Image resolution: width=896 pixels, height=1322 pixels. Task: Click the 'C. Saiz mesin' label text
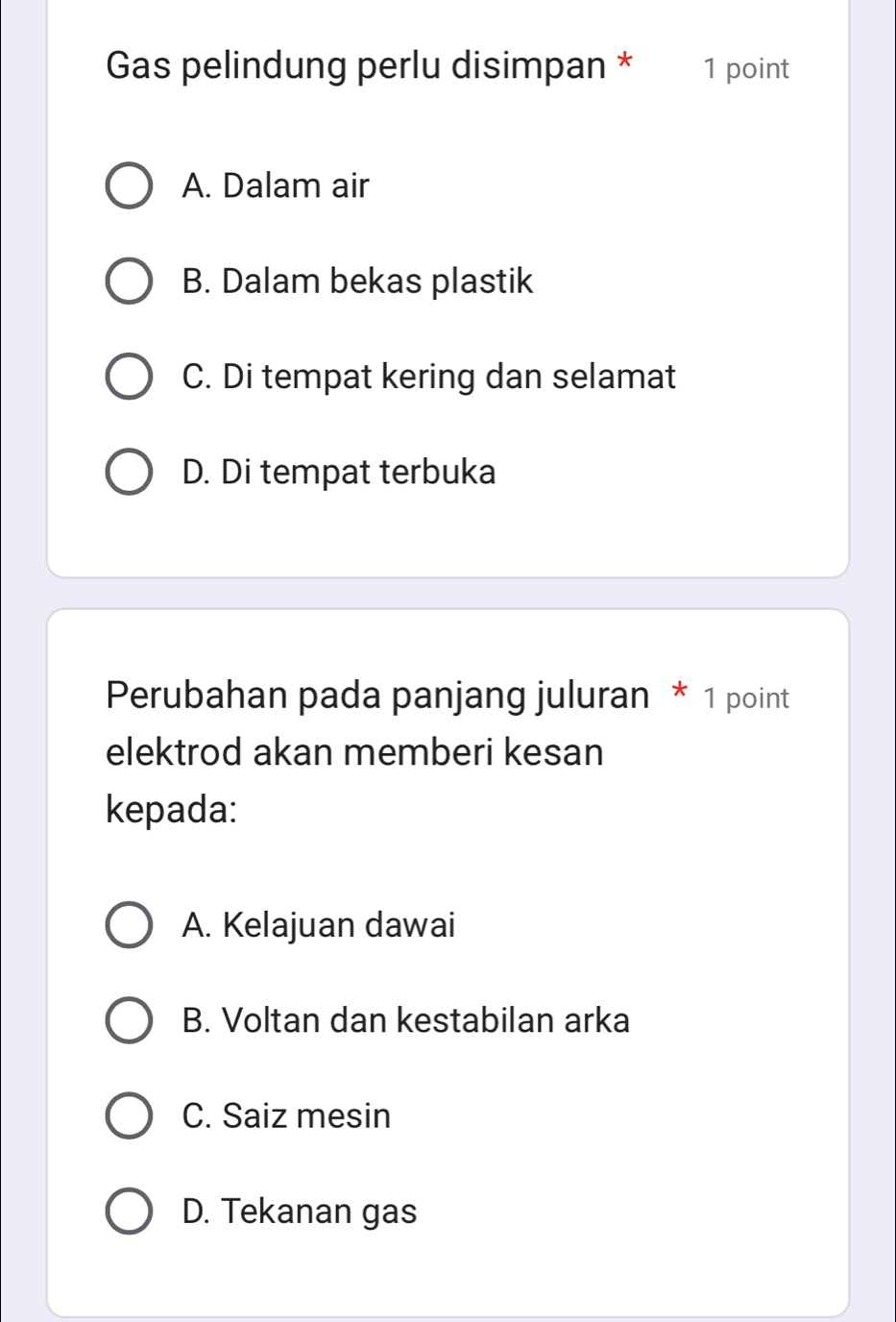point(286,1115)
